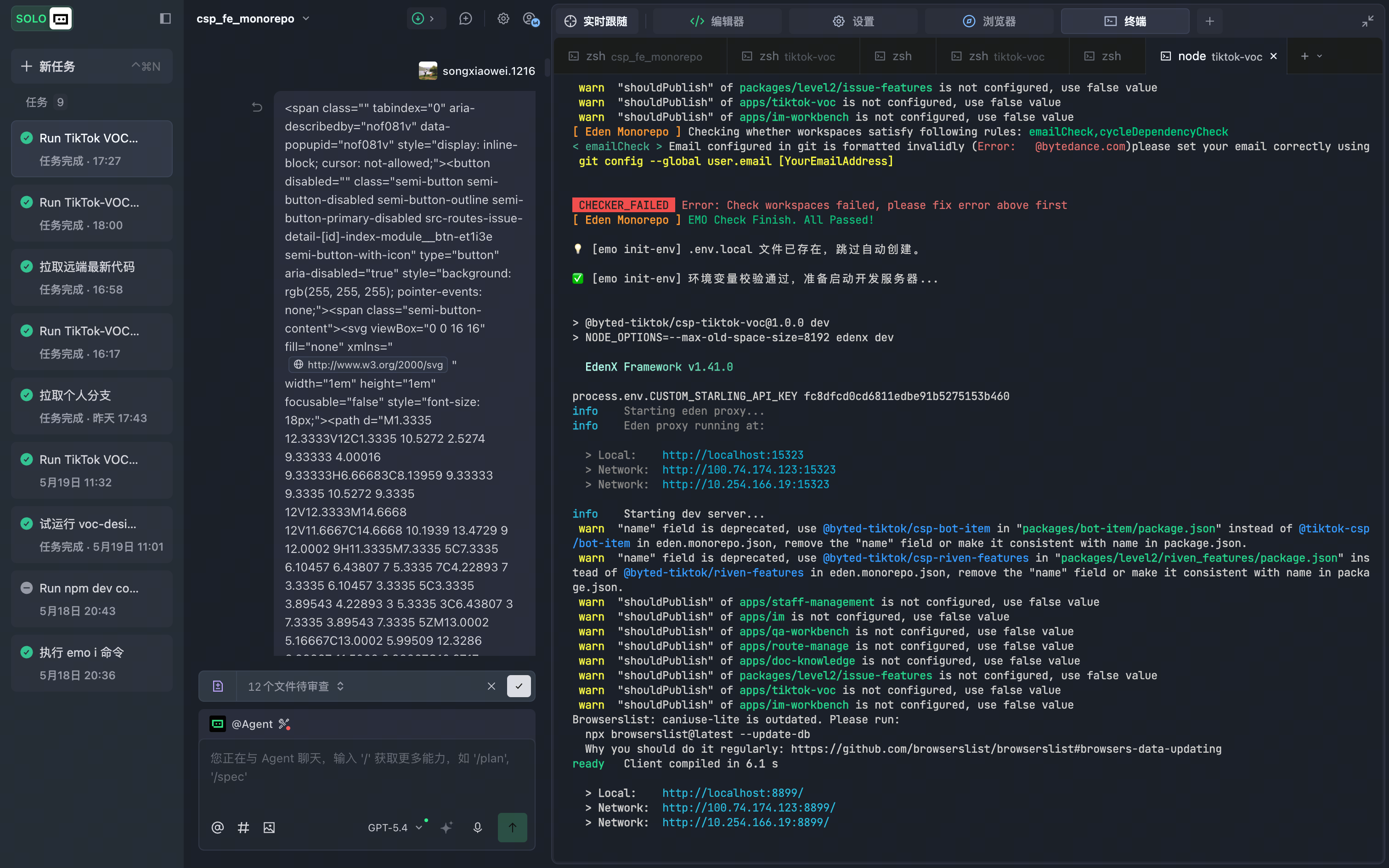Switch to the 实时跟随 tab
This screenshot has width=1389, height=868.
596,21
